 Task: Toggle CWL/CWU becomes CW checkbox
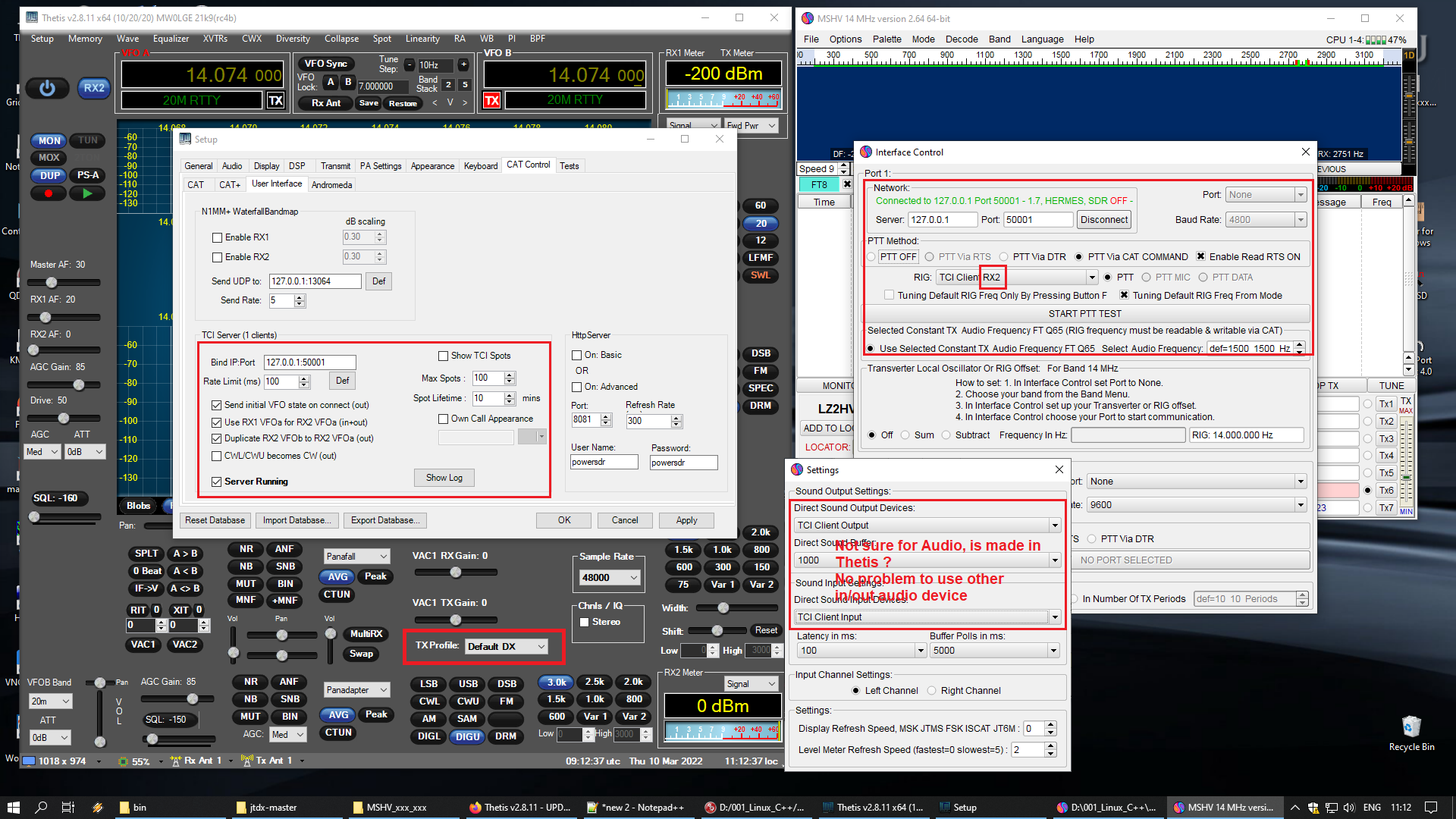[217, 456]
